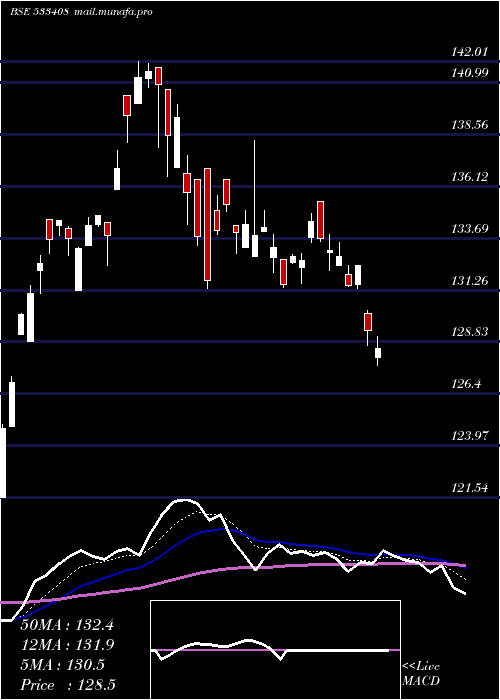This screenshot has height=700, width=500.
Task: Click the 131.26 price level label
Action: 469,280
